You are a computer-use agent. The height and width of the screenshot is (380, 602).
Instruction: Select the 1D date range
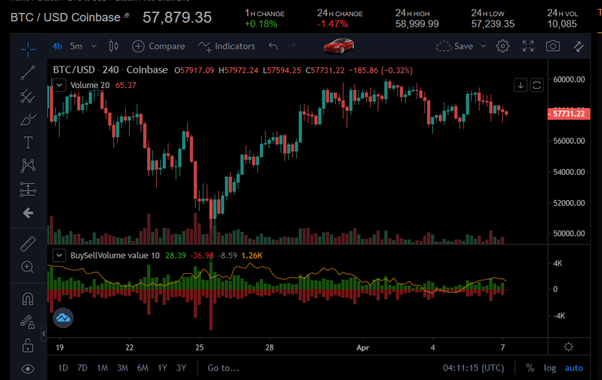(63, 368)
